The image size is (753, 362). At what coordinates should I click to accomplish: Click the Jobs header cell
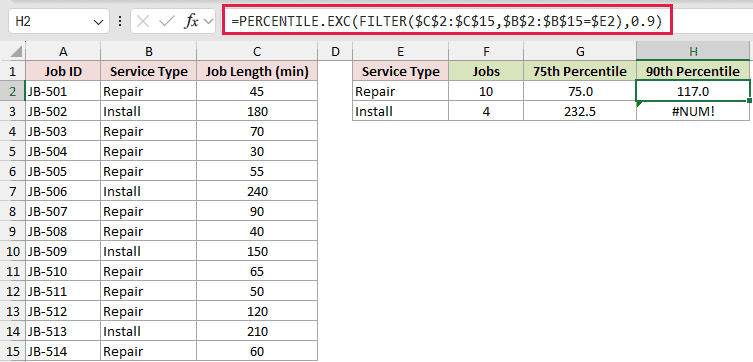[486, 72]
